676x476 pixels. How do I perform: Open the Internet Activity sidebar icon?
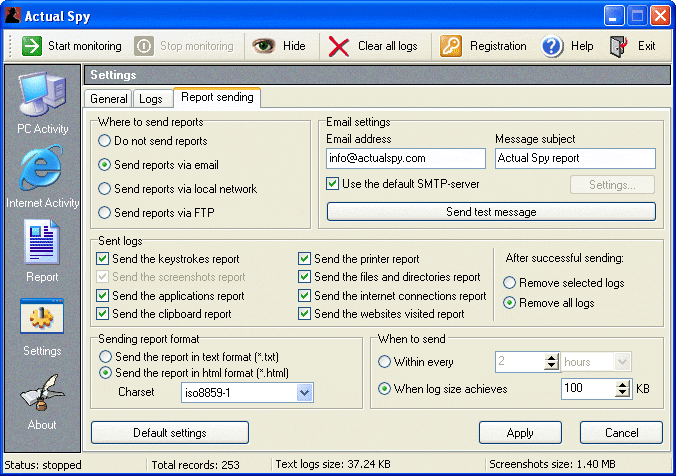point(41,168)
